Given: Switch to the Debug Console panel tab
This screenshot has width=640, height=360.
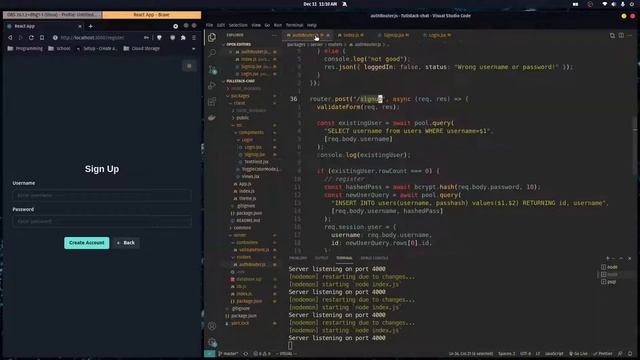Looking at the screenshot, I should [x=374, y=258].
